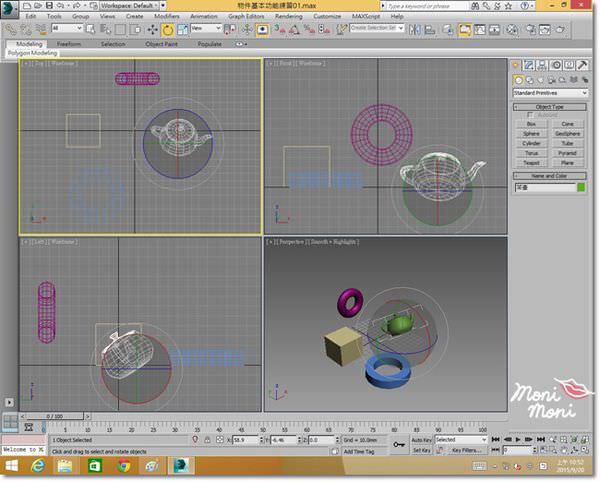Click the Windows Start button
The image size is (600, 482).
[x=10, y=466]
